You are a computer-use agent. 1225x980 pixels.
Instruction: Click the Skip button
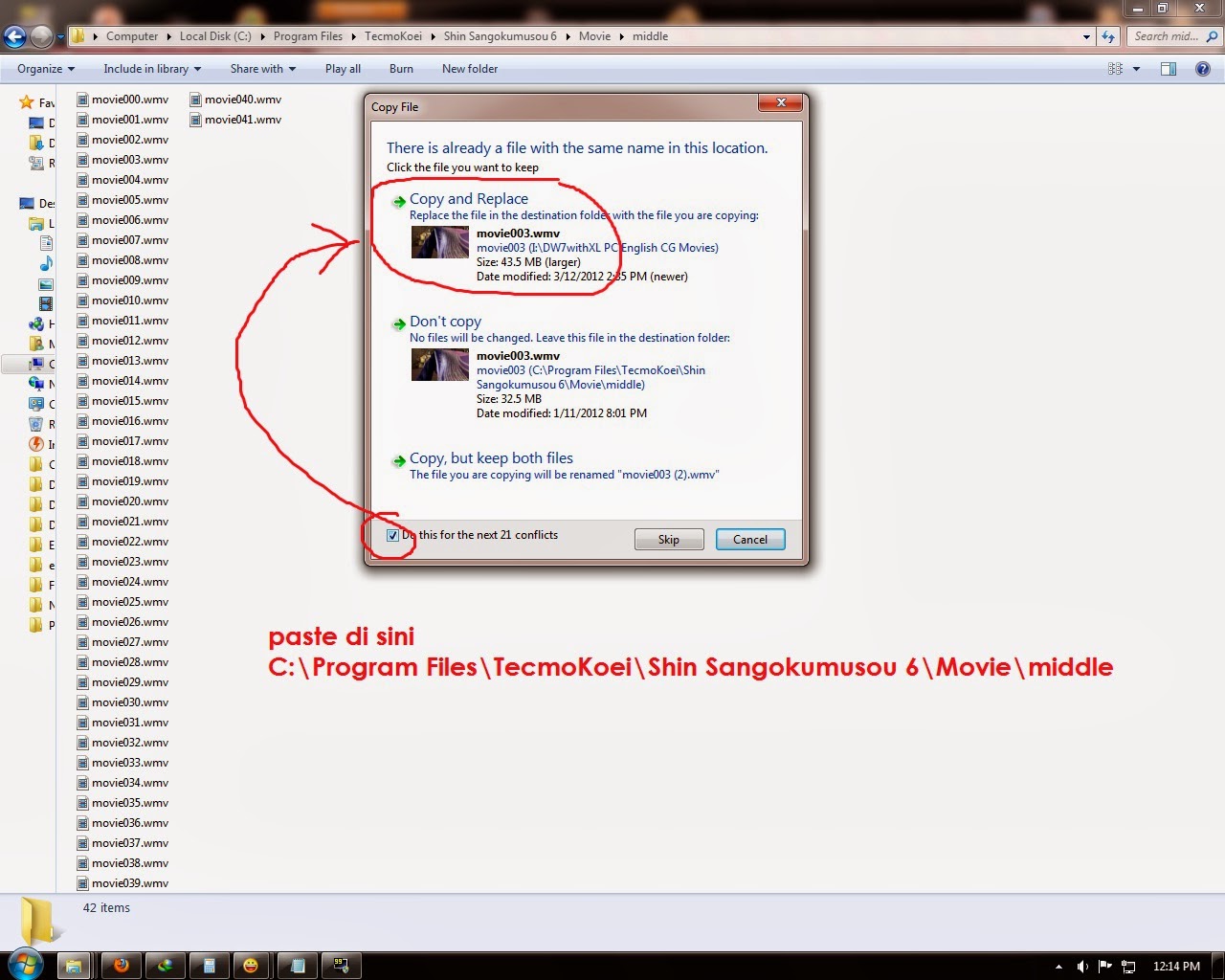pos(669,540)
